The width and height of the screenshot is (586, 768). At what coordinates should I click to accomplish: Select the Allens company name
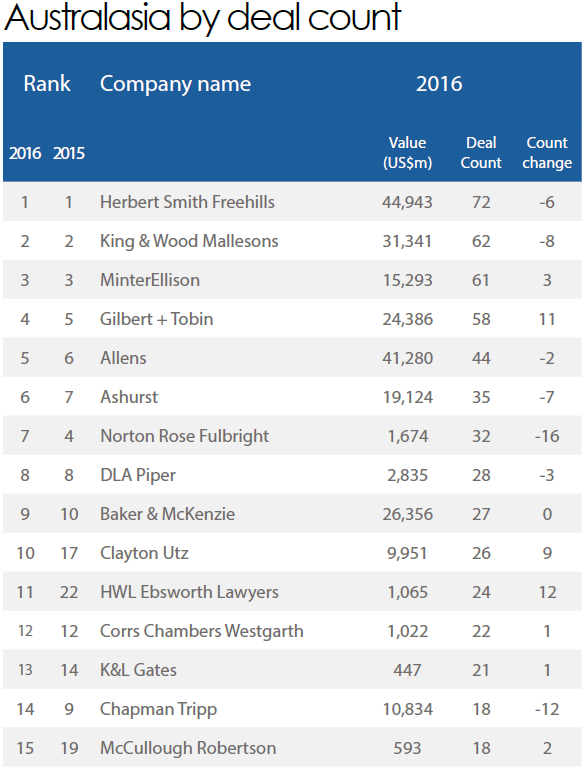pyautogui.click(x=123, y=358)
